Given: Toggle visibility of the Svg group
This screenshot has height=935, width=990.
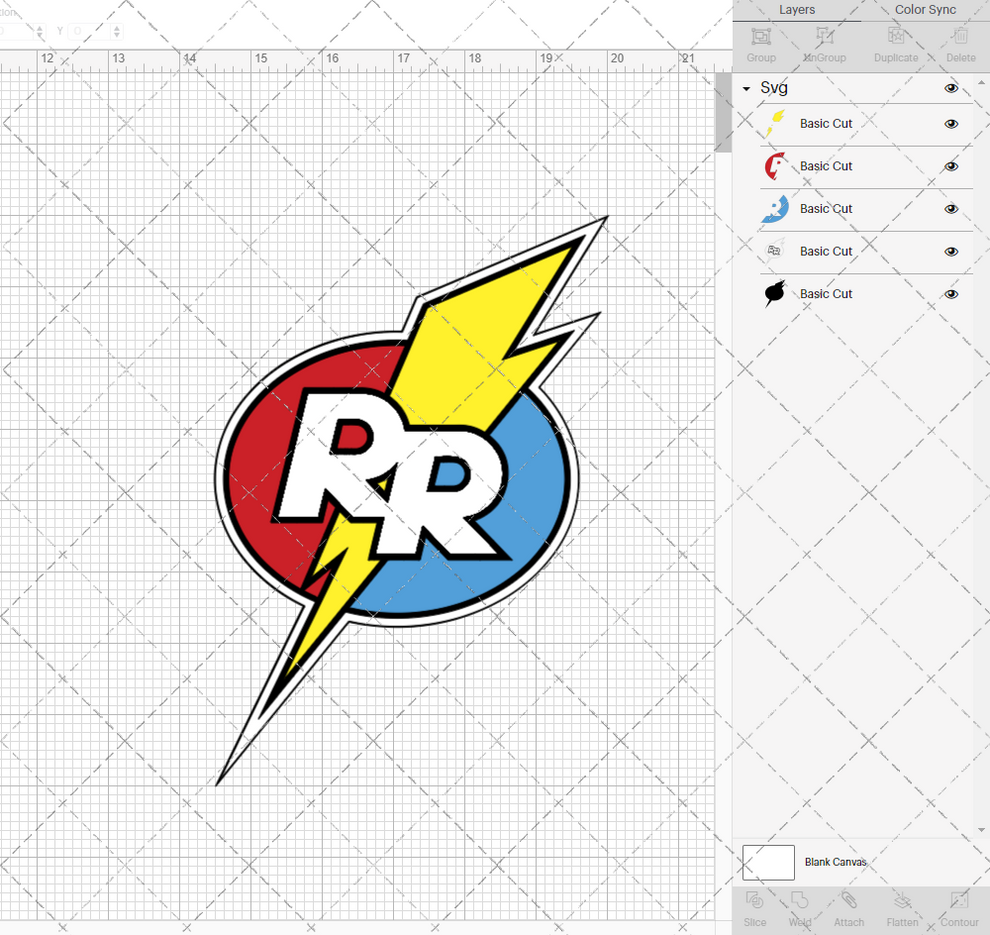Looking at the screenshot, I should click(951, 88).
